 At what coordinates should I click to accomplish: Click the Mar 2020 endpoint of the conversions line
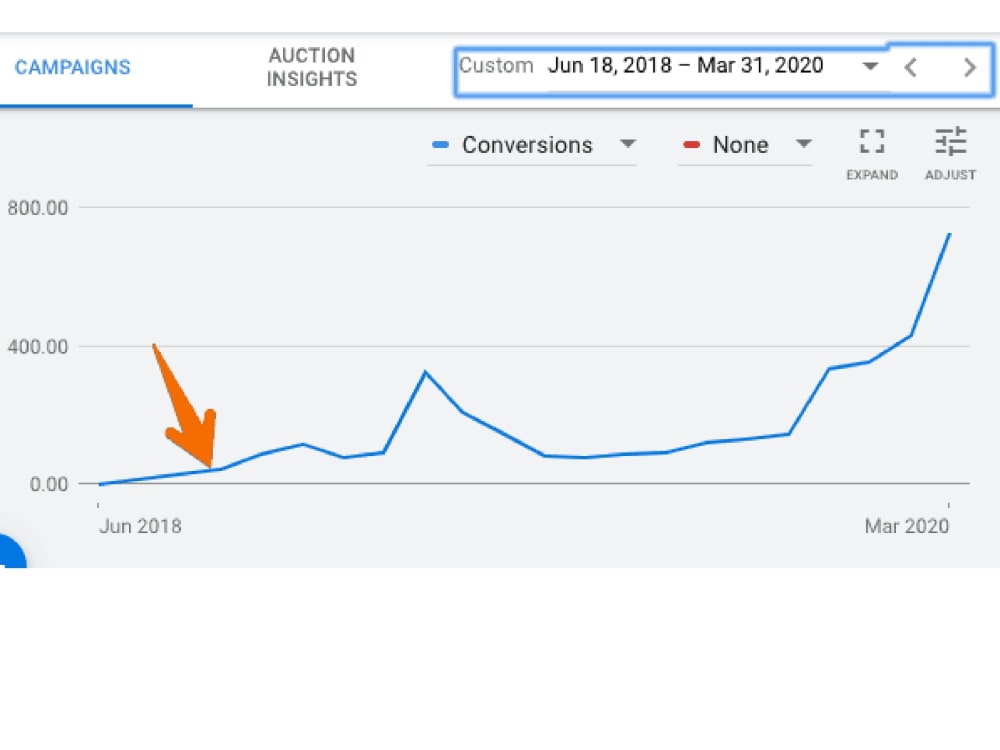[x=950, y=234]
